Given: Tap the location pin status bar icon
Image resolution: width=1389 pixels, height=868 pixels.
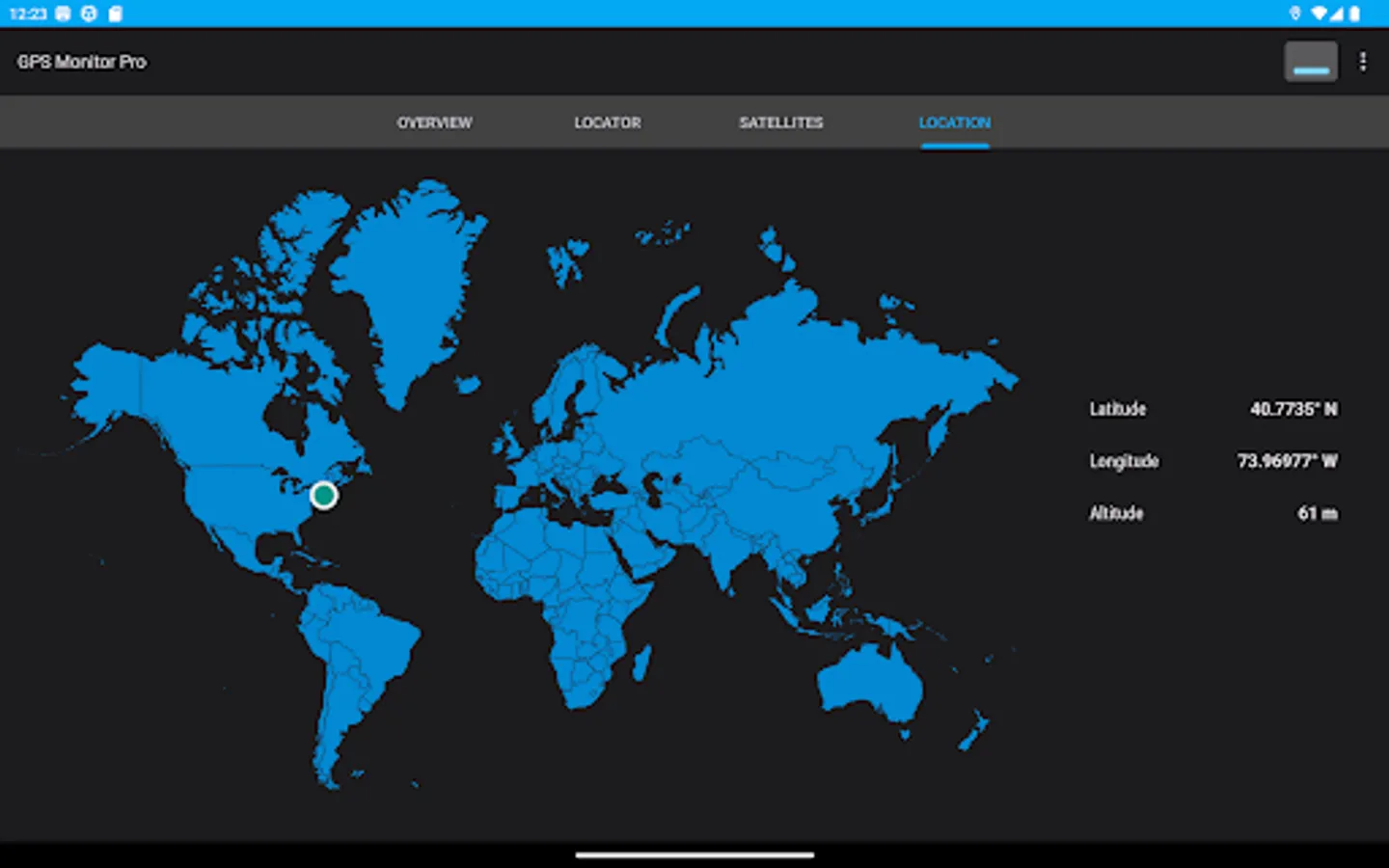Looking at the screenshot, I should pos(1295,14).
